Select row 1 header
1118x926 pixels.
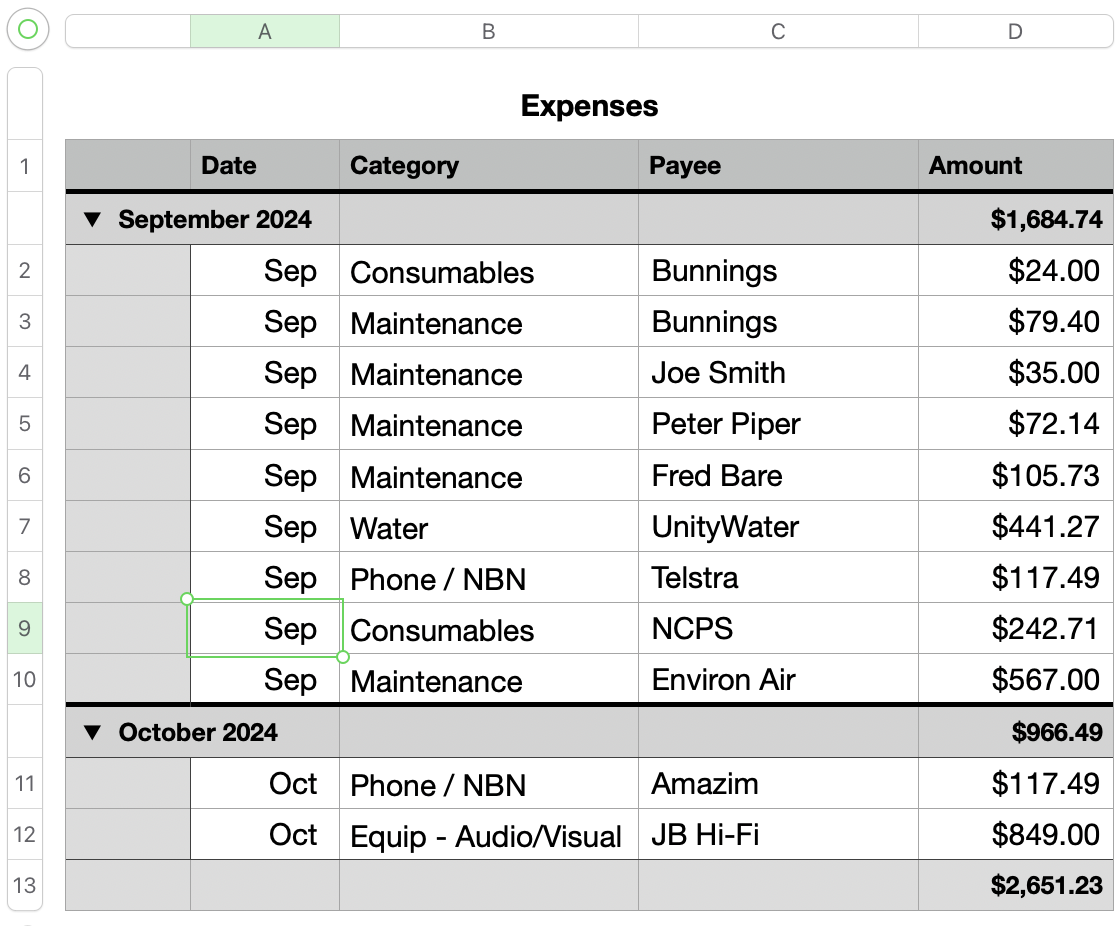[25, 166]
